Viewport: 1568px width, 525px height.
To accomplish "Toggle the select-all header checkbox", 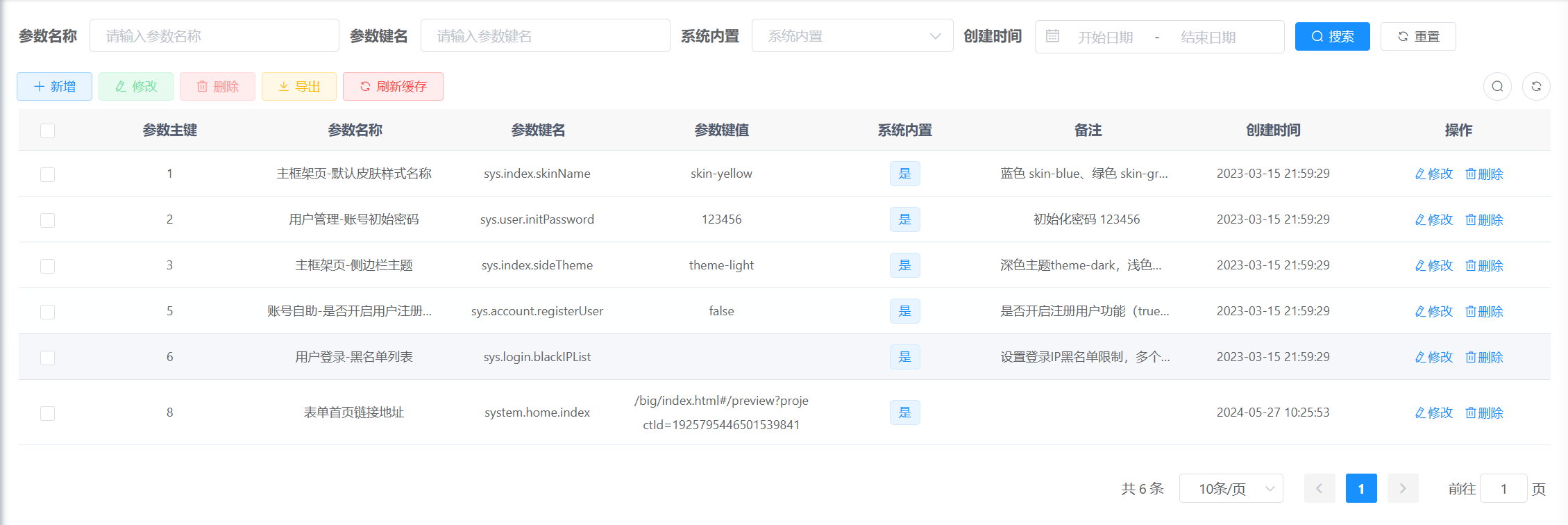I will (47, 131).
